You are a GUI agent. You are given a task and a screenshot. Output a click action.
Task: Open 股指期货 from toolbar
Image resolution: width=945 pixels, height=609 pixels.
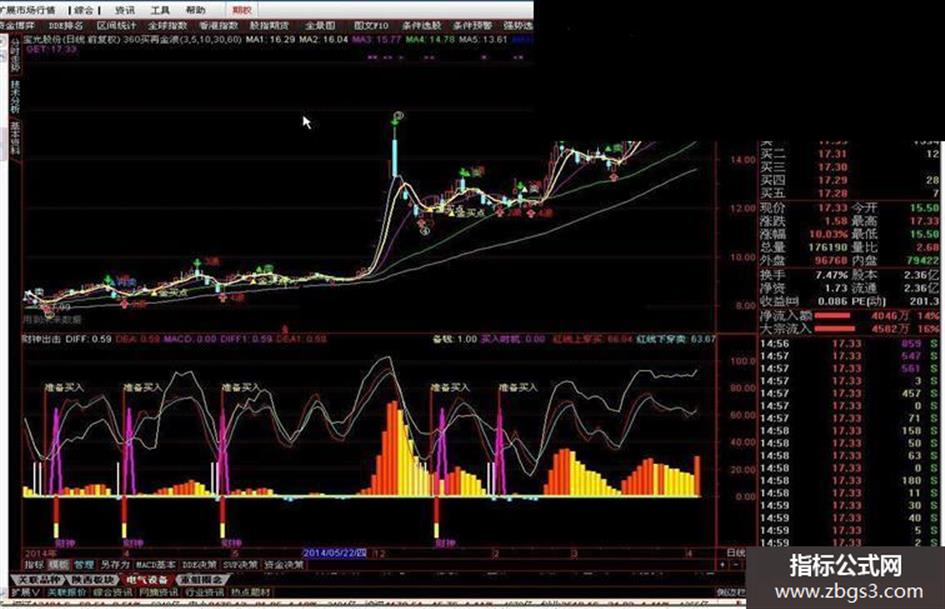tap(269, 25)
